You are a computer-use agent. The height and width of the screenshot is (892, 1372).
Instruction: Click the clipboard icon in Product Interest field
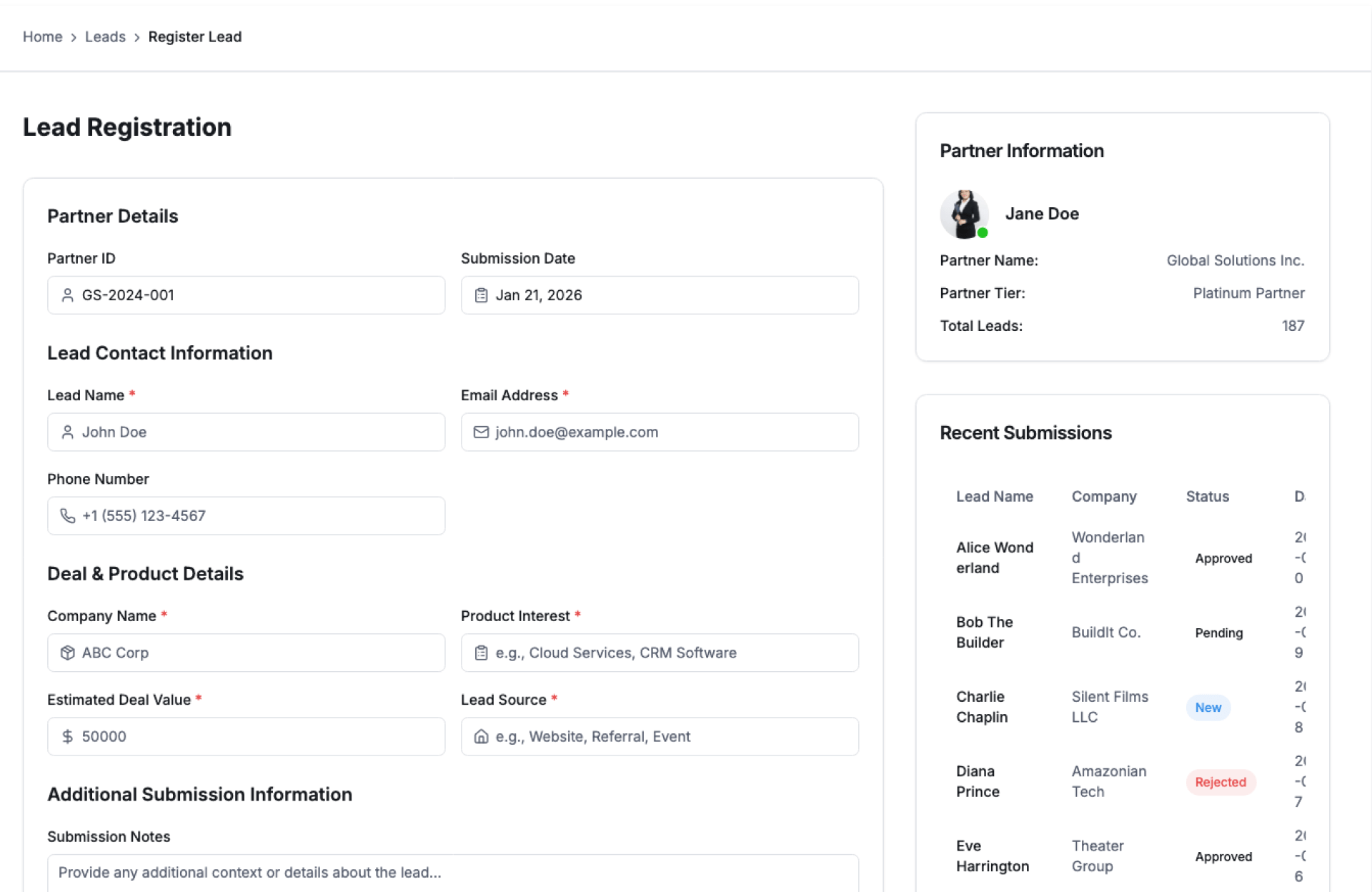(481, 653)
